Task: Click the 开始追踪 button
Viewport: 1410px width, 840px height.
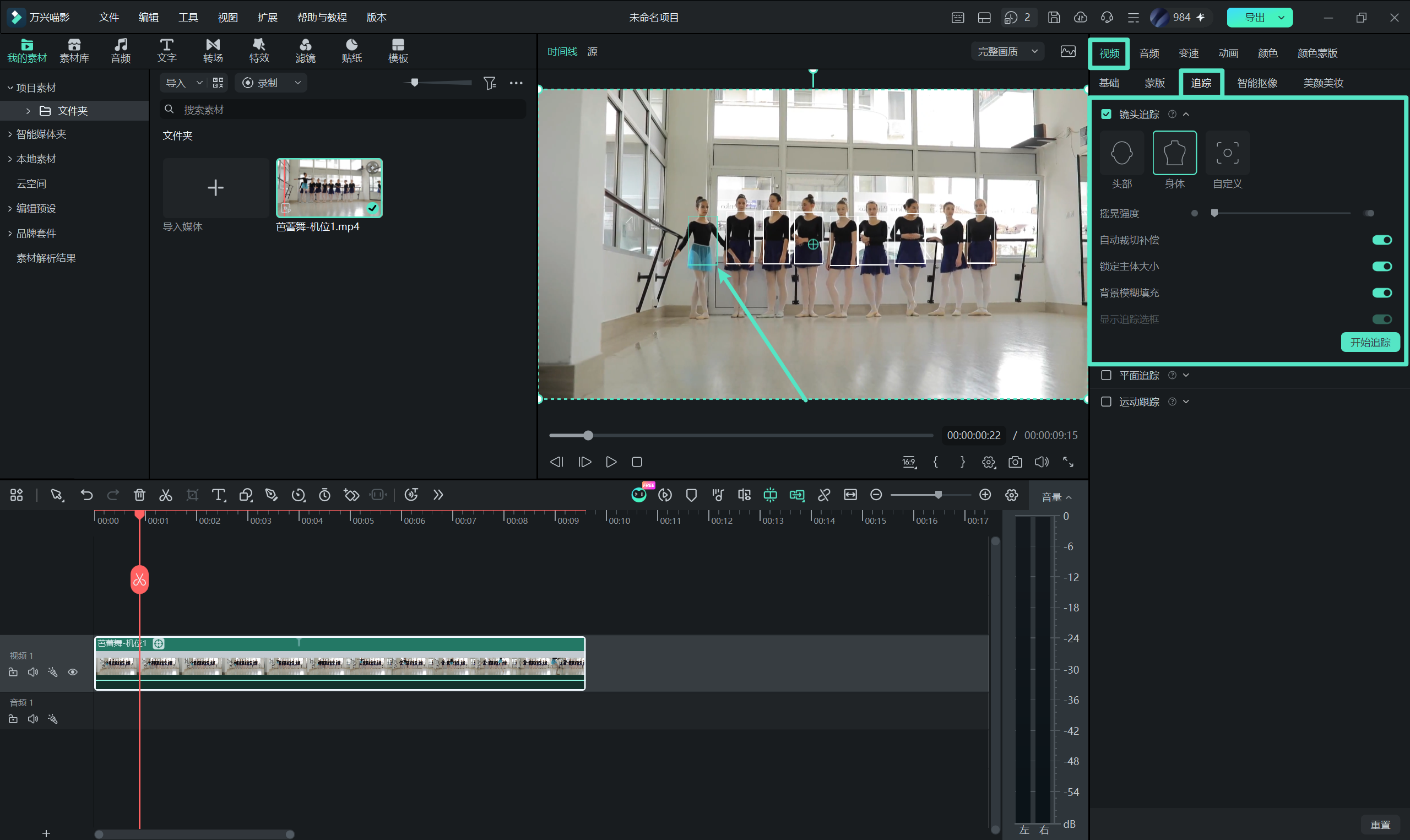Action: [x=1370, y=343]
